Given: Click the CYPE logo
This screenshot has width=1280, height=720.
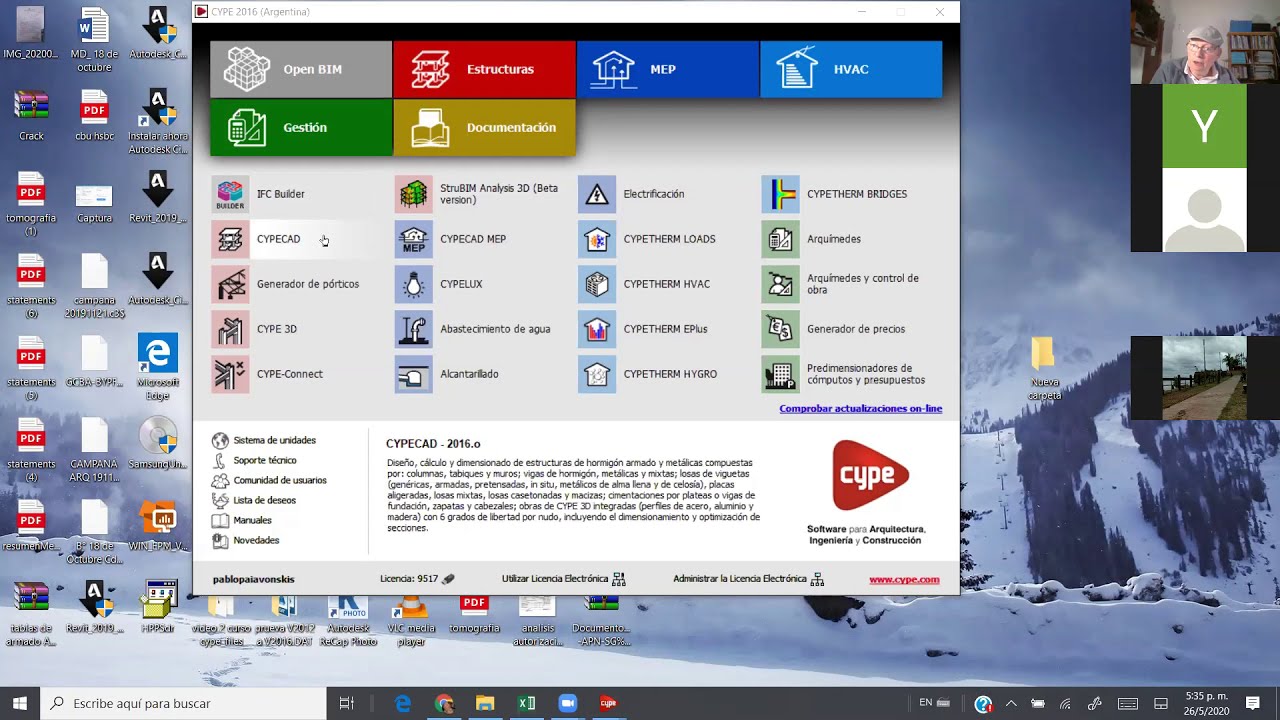Looking at the screenshot, I should point(870,474).
